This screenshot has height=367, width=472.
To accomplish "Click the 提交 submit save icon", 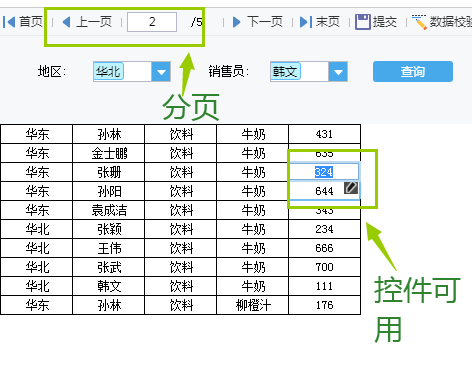I will [363, 22].
